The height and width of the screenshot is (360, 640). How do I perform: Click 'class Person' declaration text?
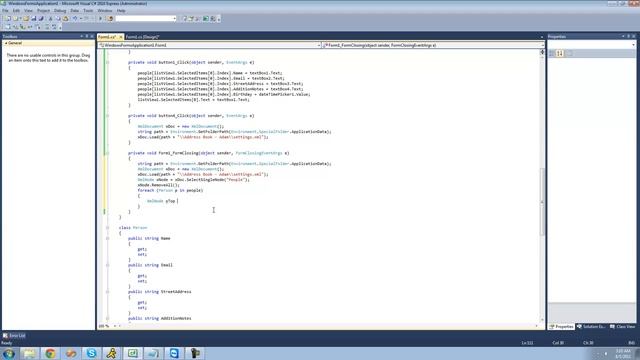point(133,228)
